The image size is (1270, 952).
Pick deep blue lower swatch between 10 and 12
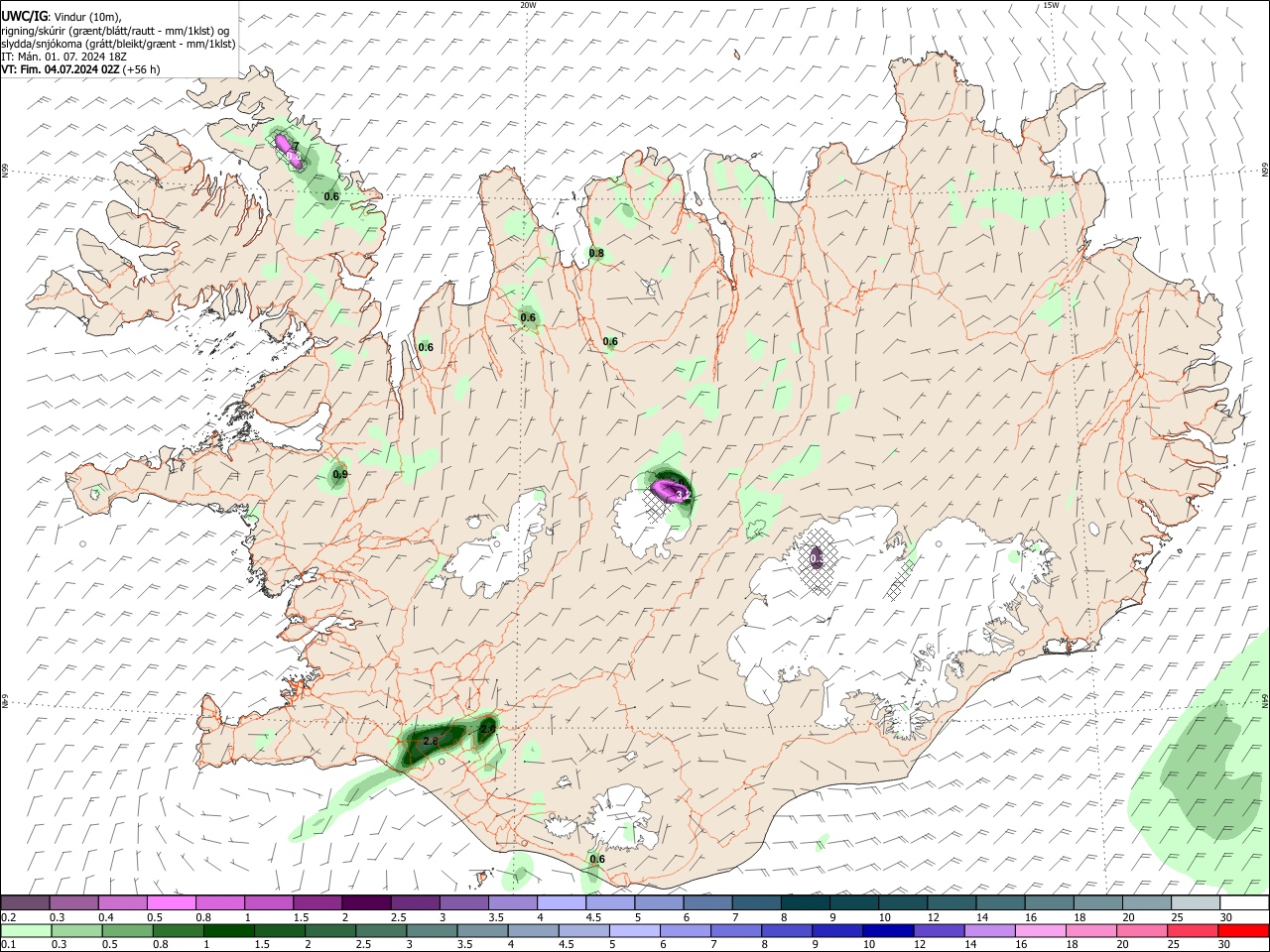(888, 930)
